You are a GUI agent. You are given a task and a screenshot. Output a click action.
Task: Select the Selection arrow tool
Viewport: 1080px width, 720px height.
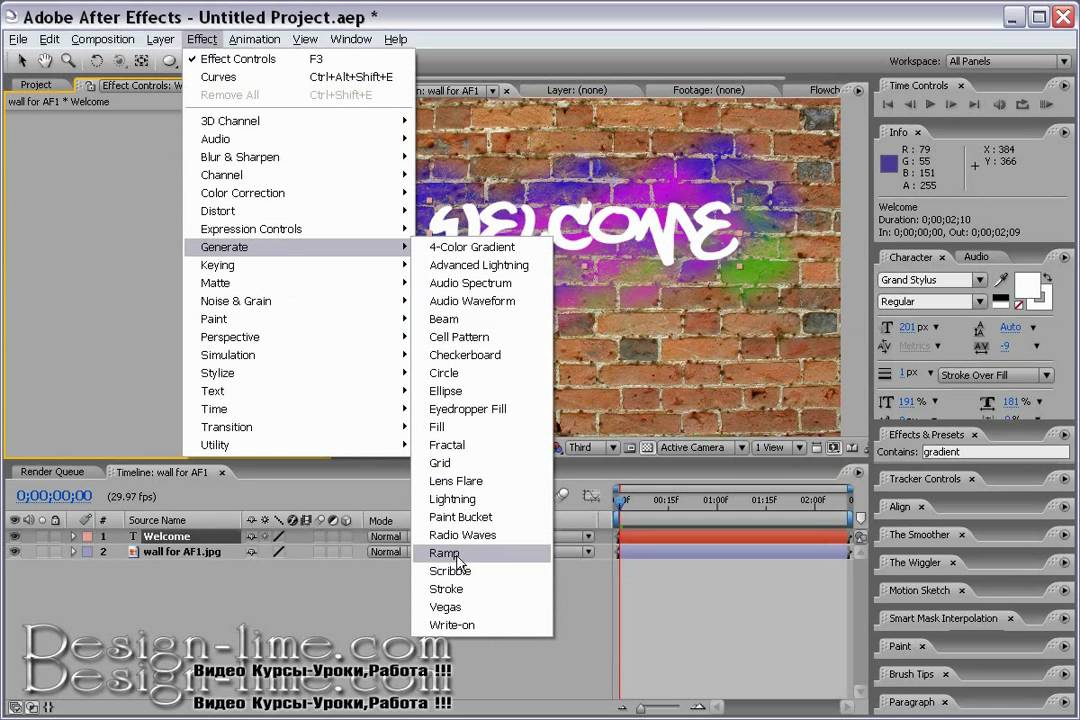coord(22,61)
